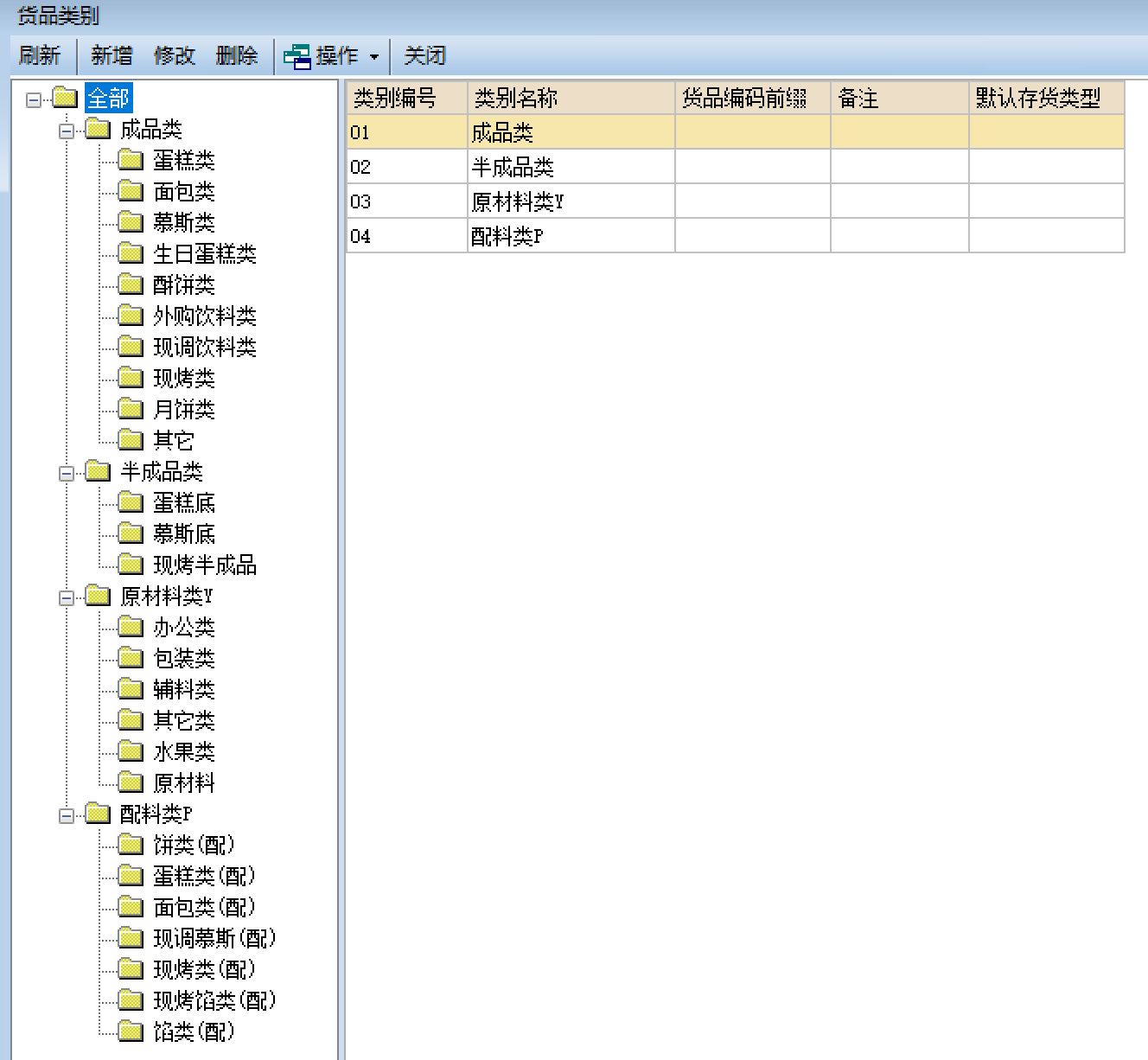Click the folder icon of 包装类
This screenshot has width=1148, height=1060.
pos(131,658)
